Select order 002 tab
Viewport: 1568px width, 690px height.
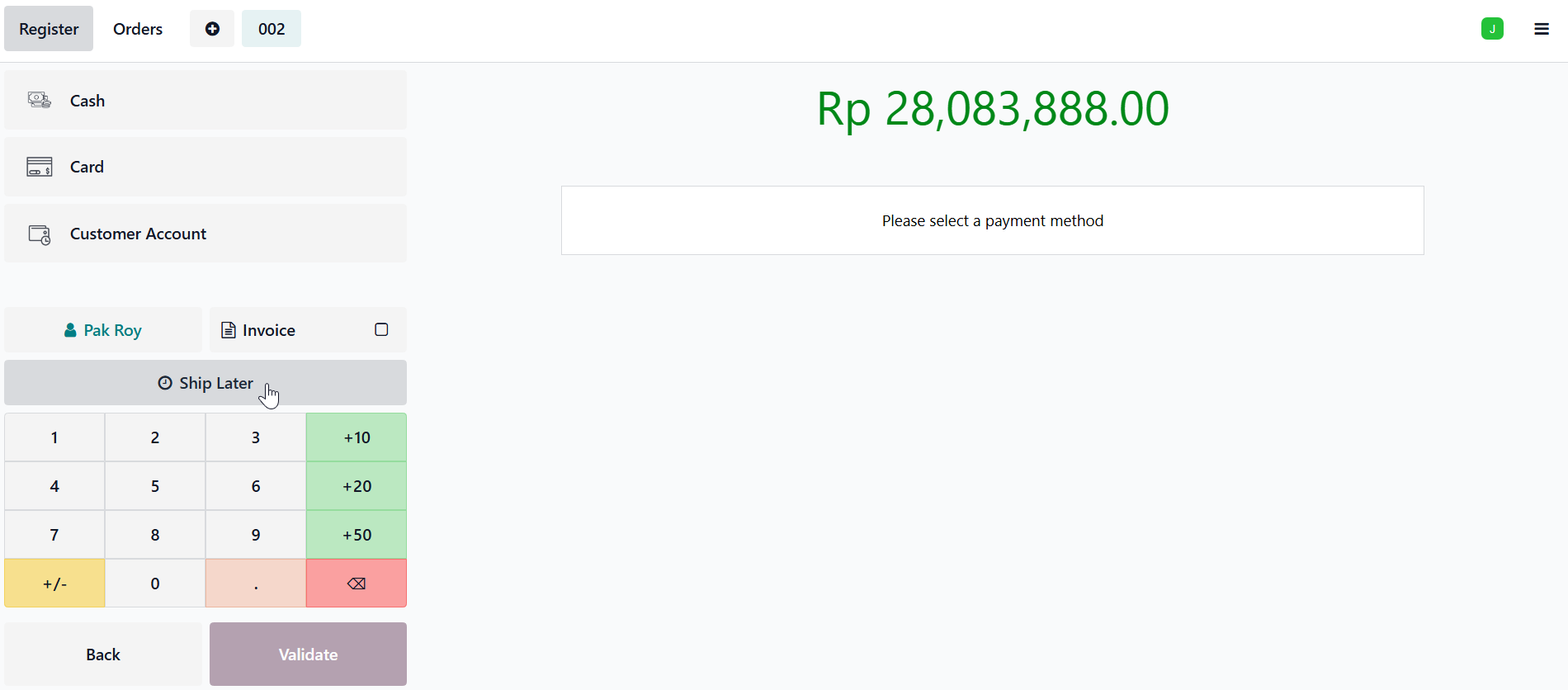click(x=272, y=29)
